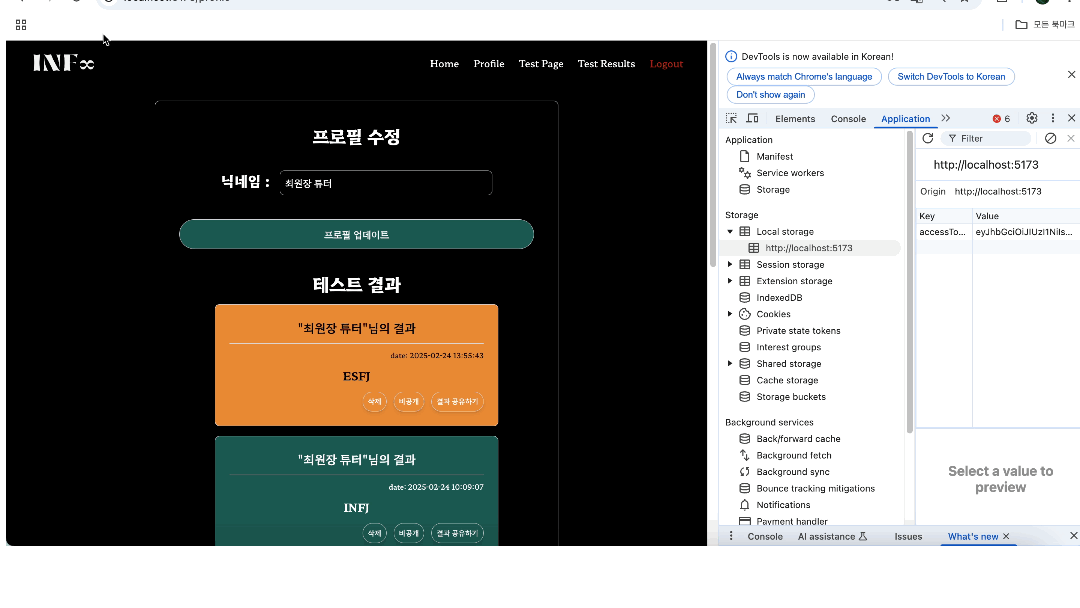Refresh the local storage table
The image size is (1080, 608).
[x=928, y=138]
